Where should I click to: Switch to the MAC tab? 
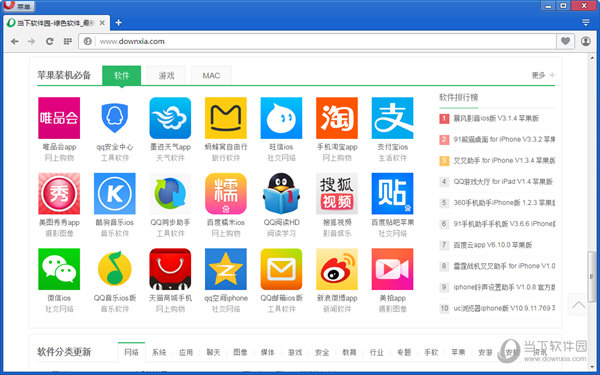click(x=211, y=75)
